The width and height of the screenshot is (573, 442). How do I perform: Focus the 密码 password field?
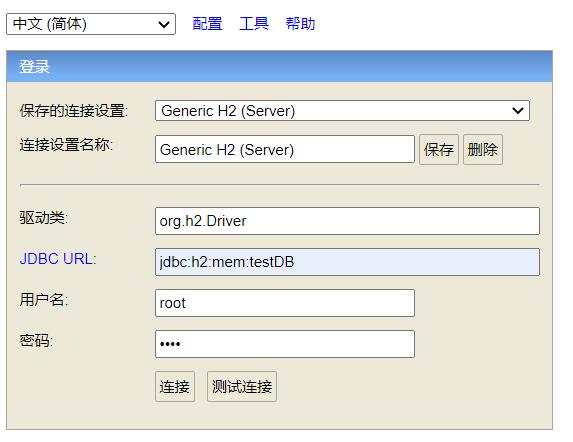pos(285,344)
